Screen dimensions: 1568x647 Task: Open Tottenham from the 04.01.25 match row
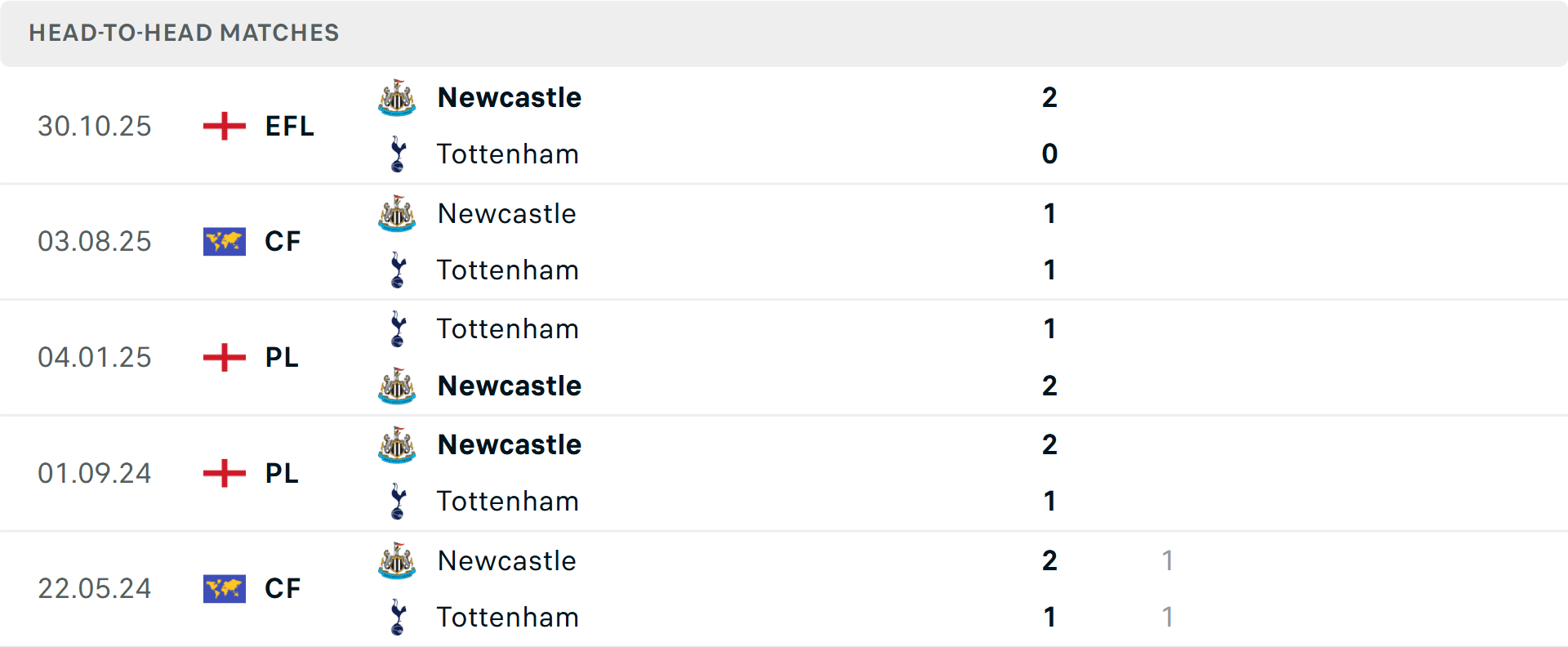tap(508, 329)
